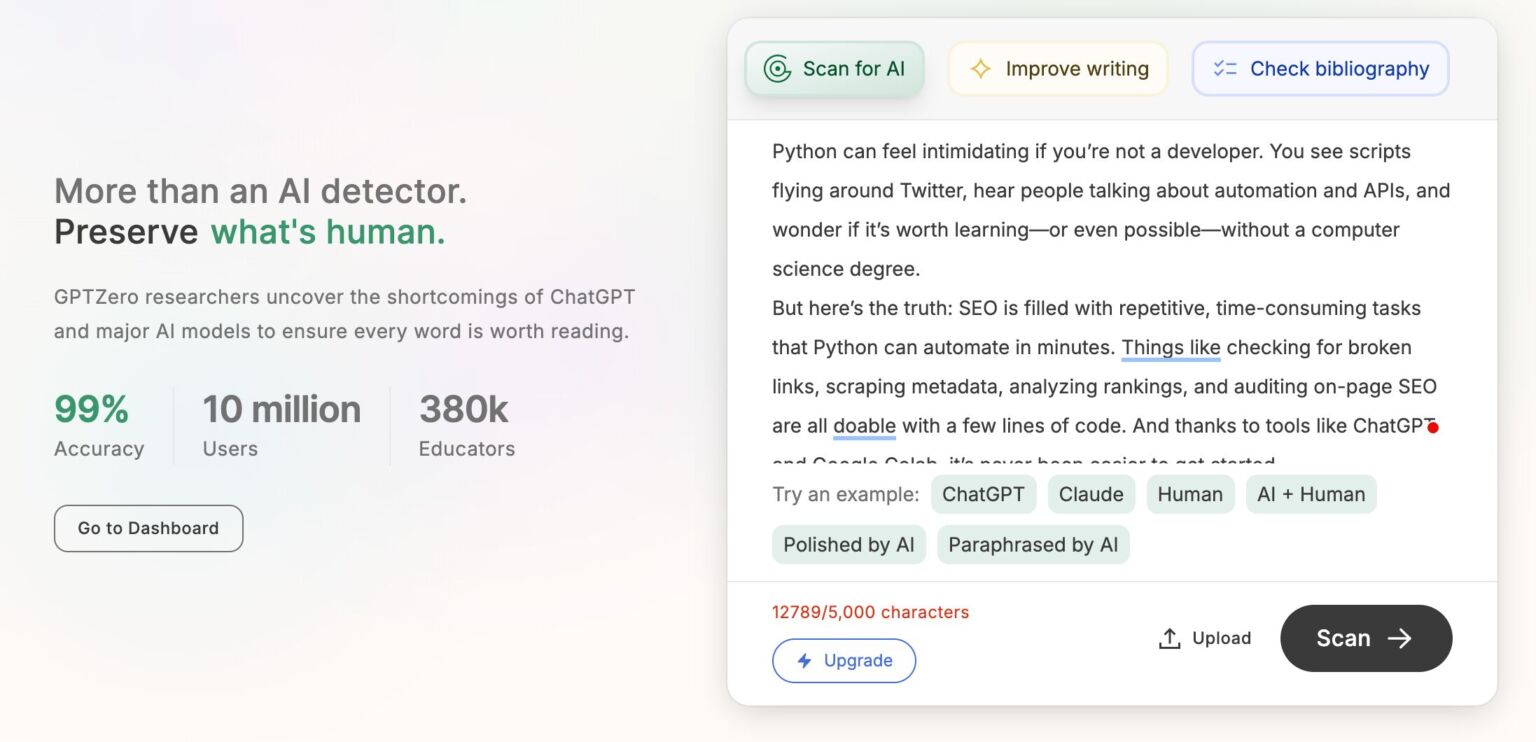Click the circular target icon in Scan for AI

pos(775,68)
